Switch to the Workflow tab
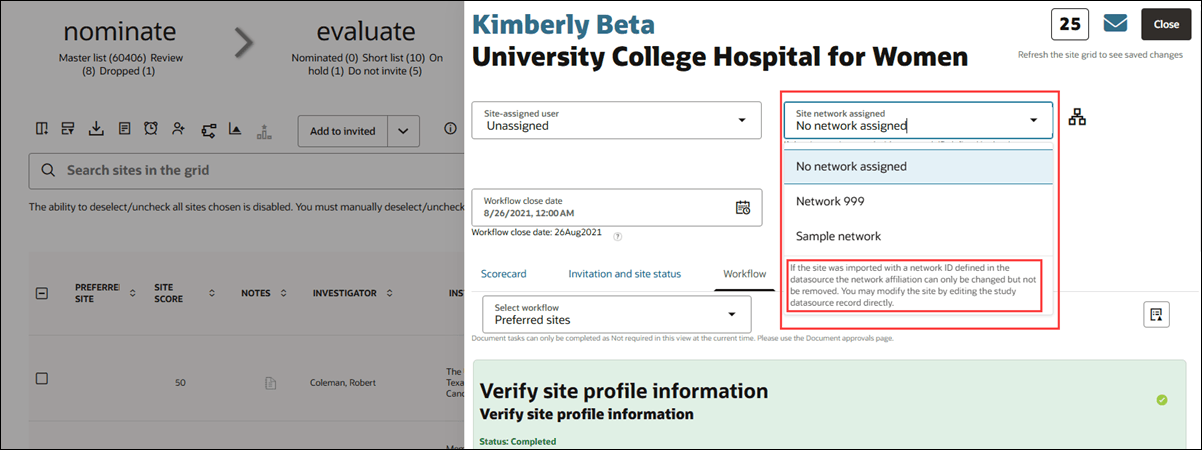This screenshot has width=1202, height=450. [745, 273]
